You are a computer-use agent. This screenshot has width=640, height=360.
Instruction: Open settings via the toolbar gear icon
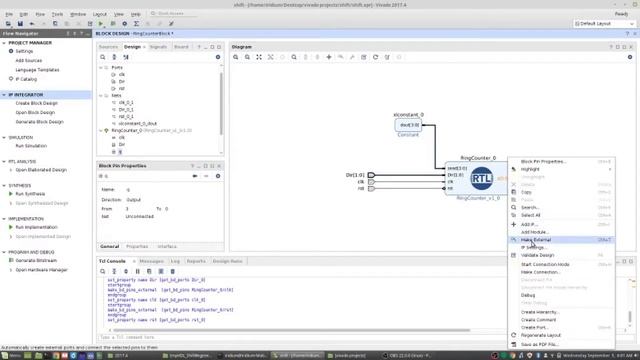[124, 24]
